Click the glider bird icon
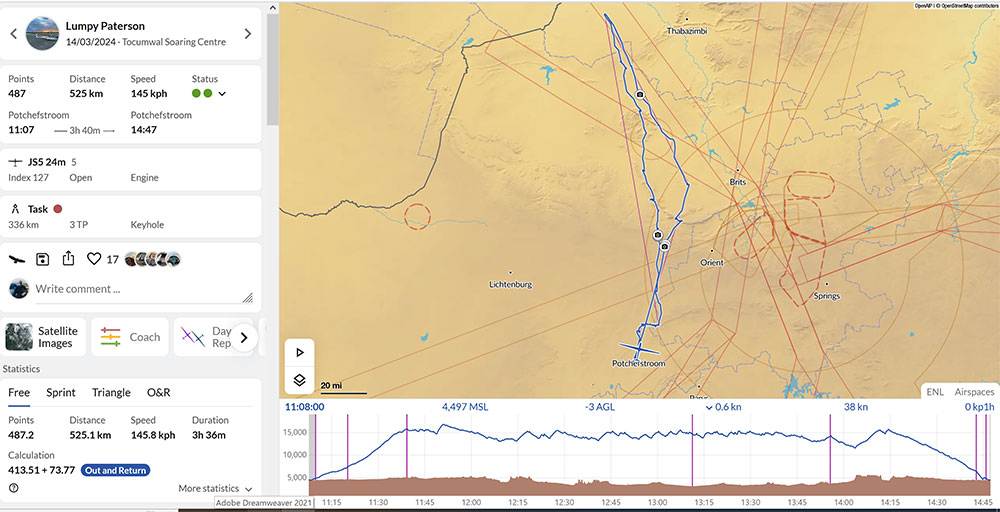 17,259
